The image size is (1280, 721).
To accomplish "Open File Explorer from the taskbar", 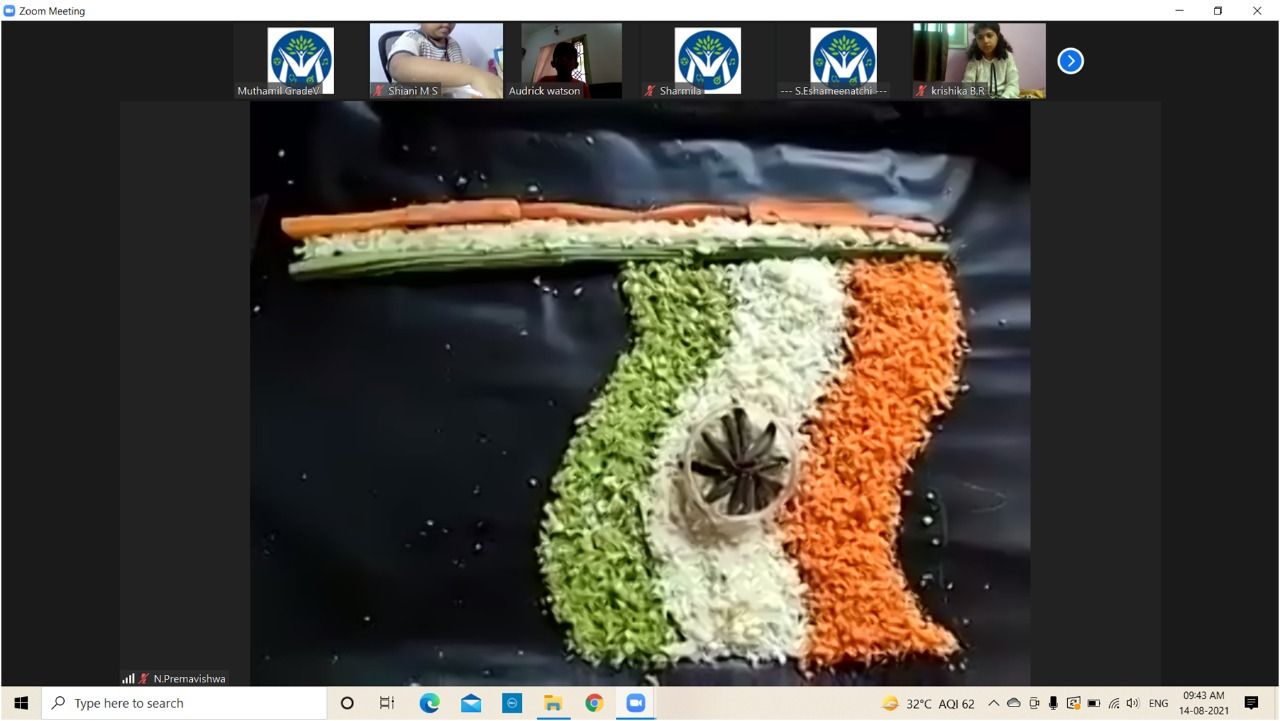I will [x=553, y=703].
